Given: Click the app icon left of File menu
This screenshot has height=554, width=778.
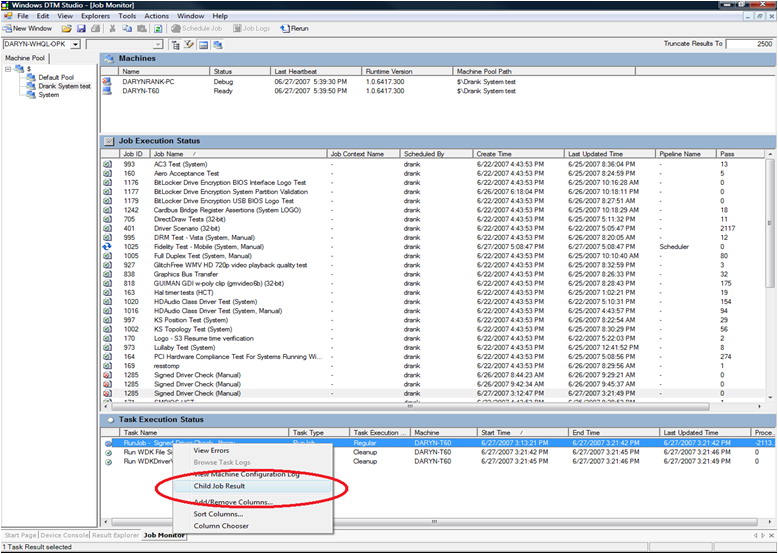Looking at the screenshot, I should 7,16.
